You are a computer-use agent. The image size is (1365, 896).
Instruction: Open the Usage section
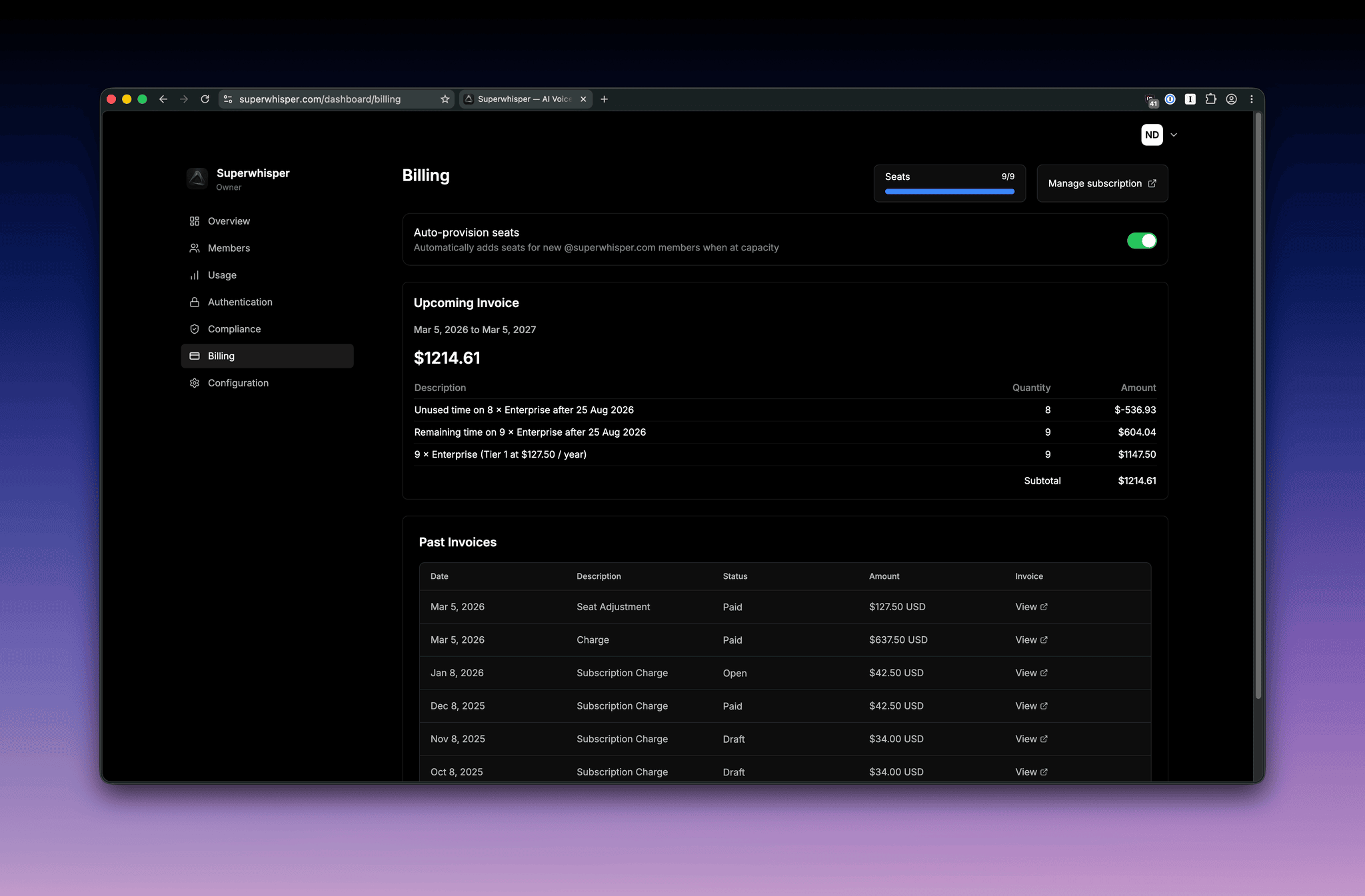(x=267, y=275)
